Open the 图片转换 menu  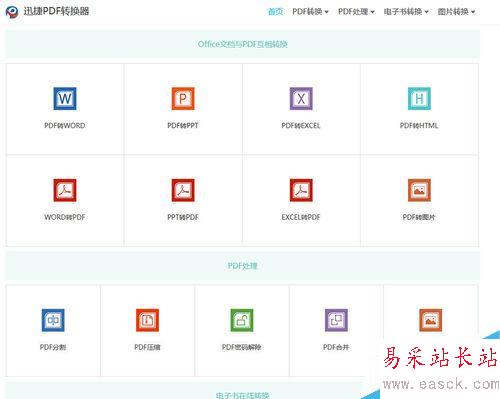point(456,12)
